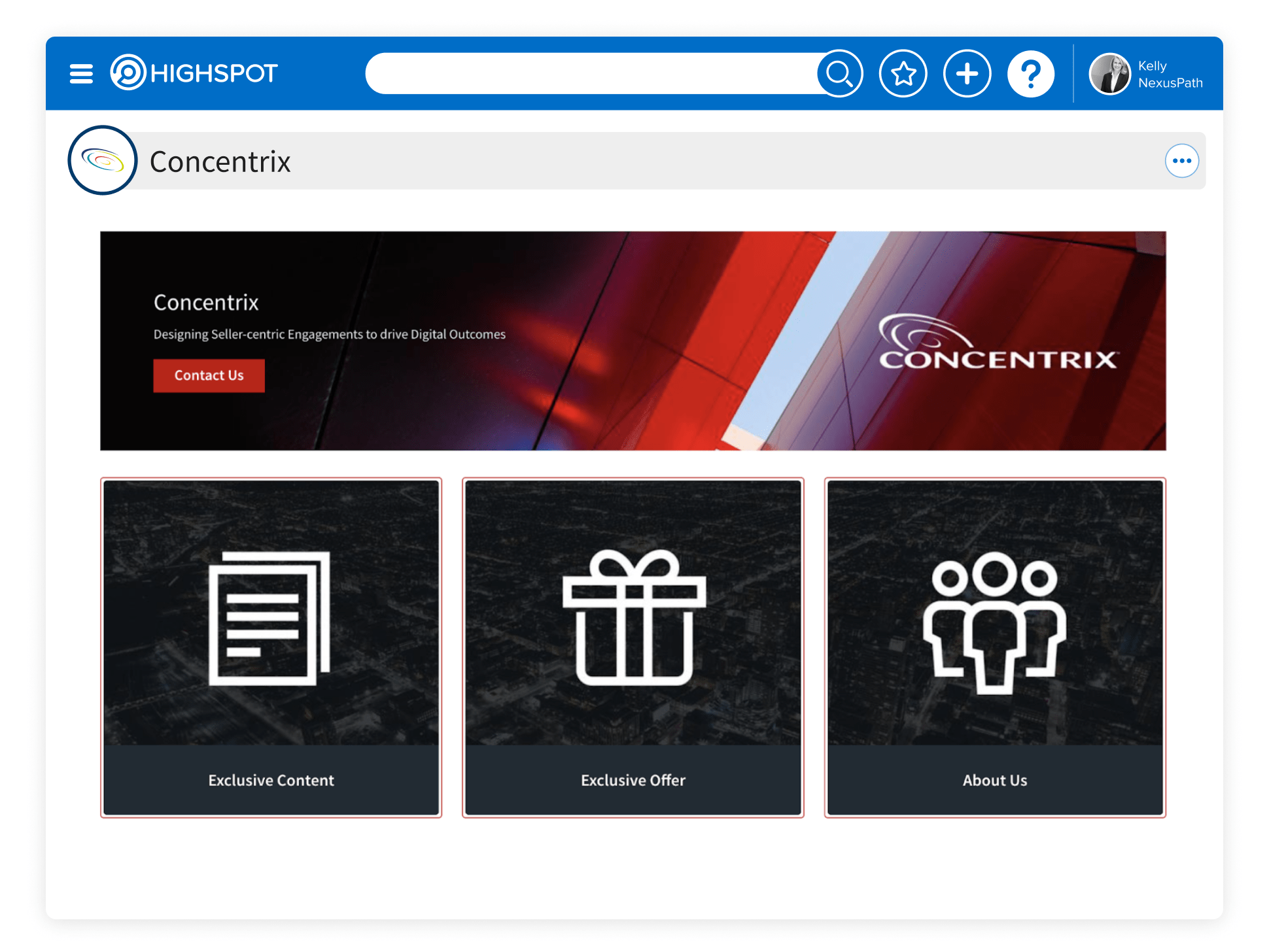Click Kelly's profile avatar
The width and height of the screenshot is (1269, 952).
tap(1109, 73)
